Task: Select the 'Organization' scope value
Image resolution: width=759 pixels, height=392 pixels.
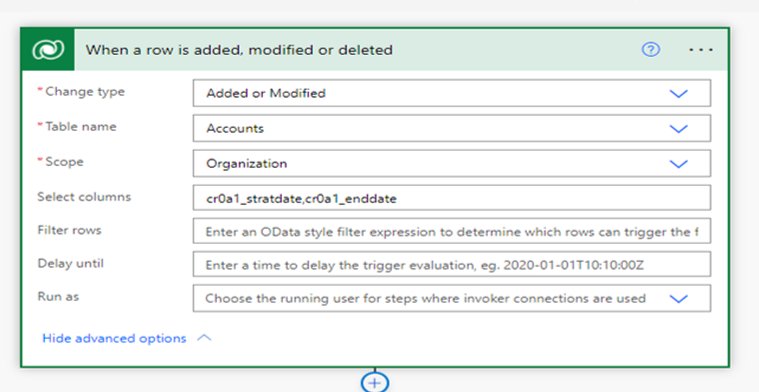Action: point(246,164)
